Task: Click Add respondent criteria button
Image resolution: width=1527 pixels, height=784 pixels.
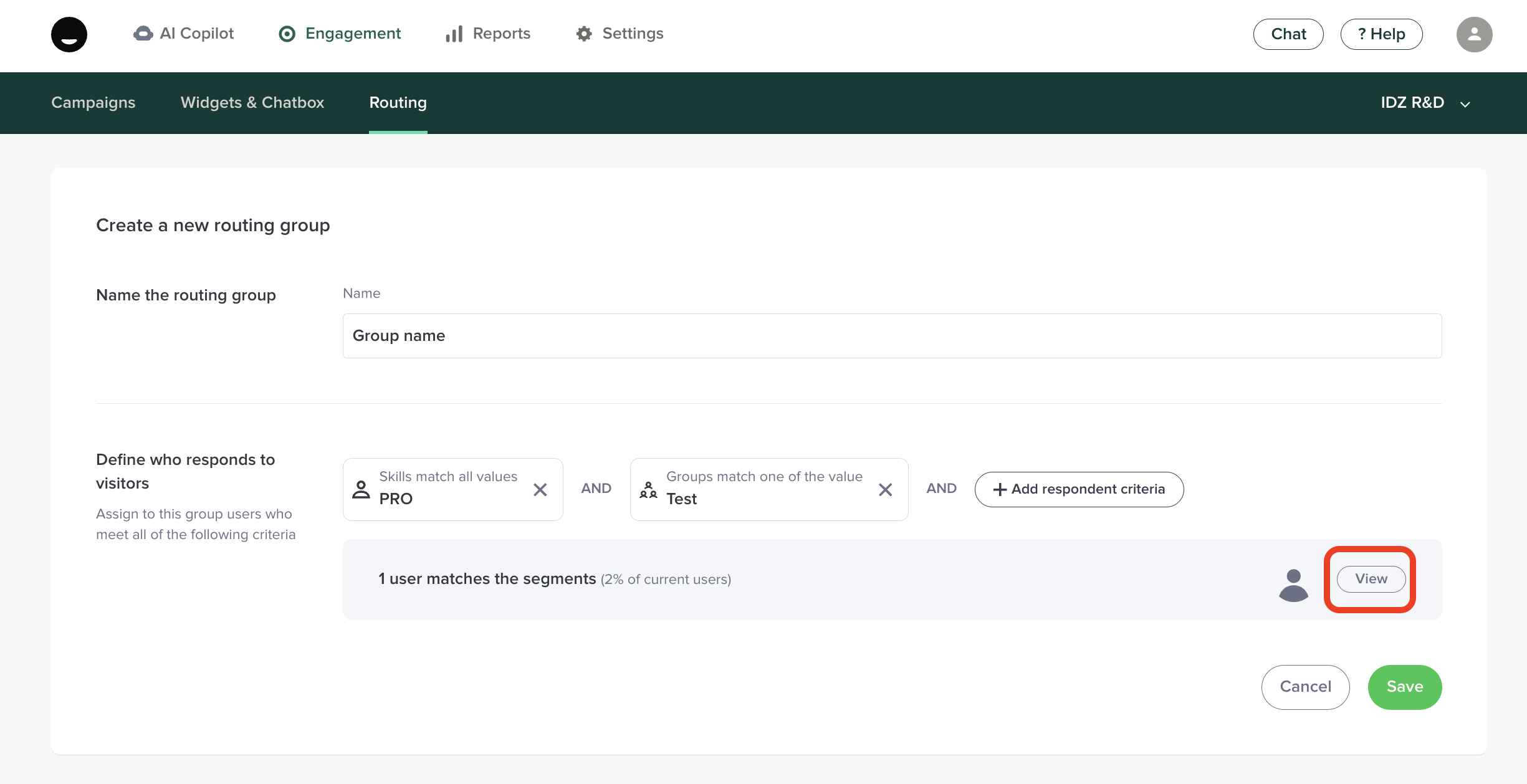Action: click(1079, 489)
